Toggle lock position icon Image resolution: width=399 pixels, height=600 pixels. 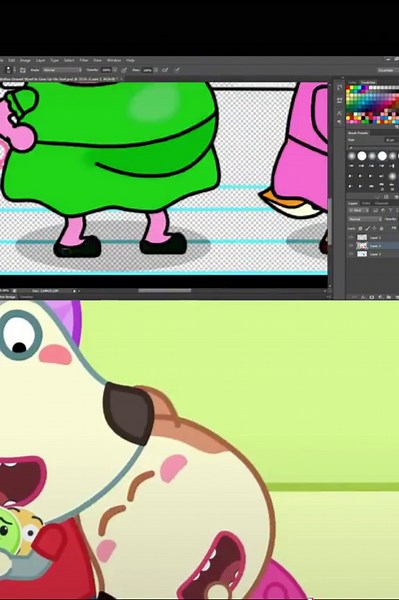click(374, 228)
